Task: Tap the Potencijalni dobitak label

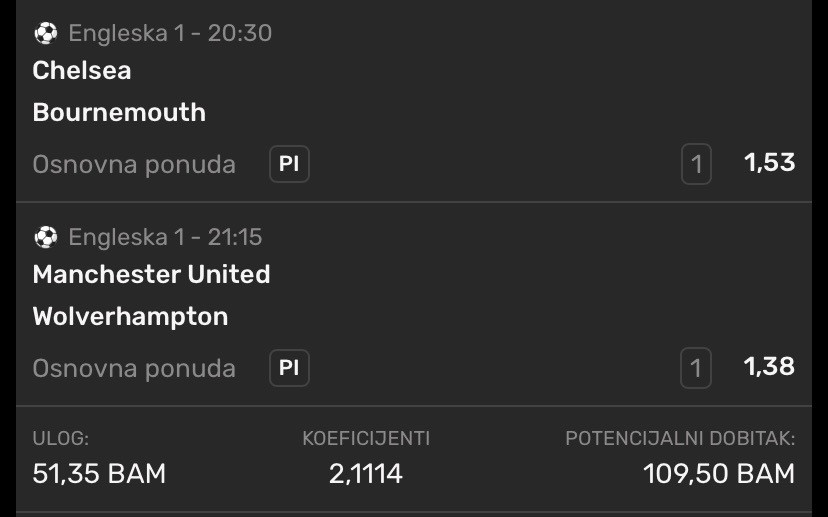Action: 680,438
